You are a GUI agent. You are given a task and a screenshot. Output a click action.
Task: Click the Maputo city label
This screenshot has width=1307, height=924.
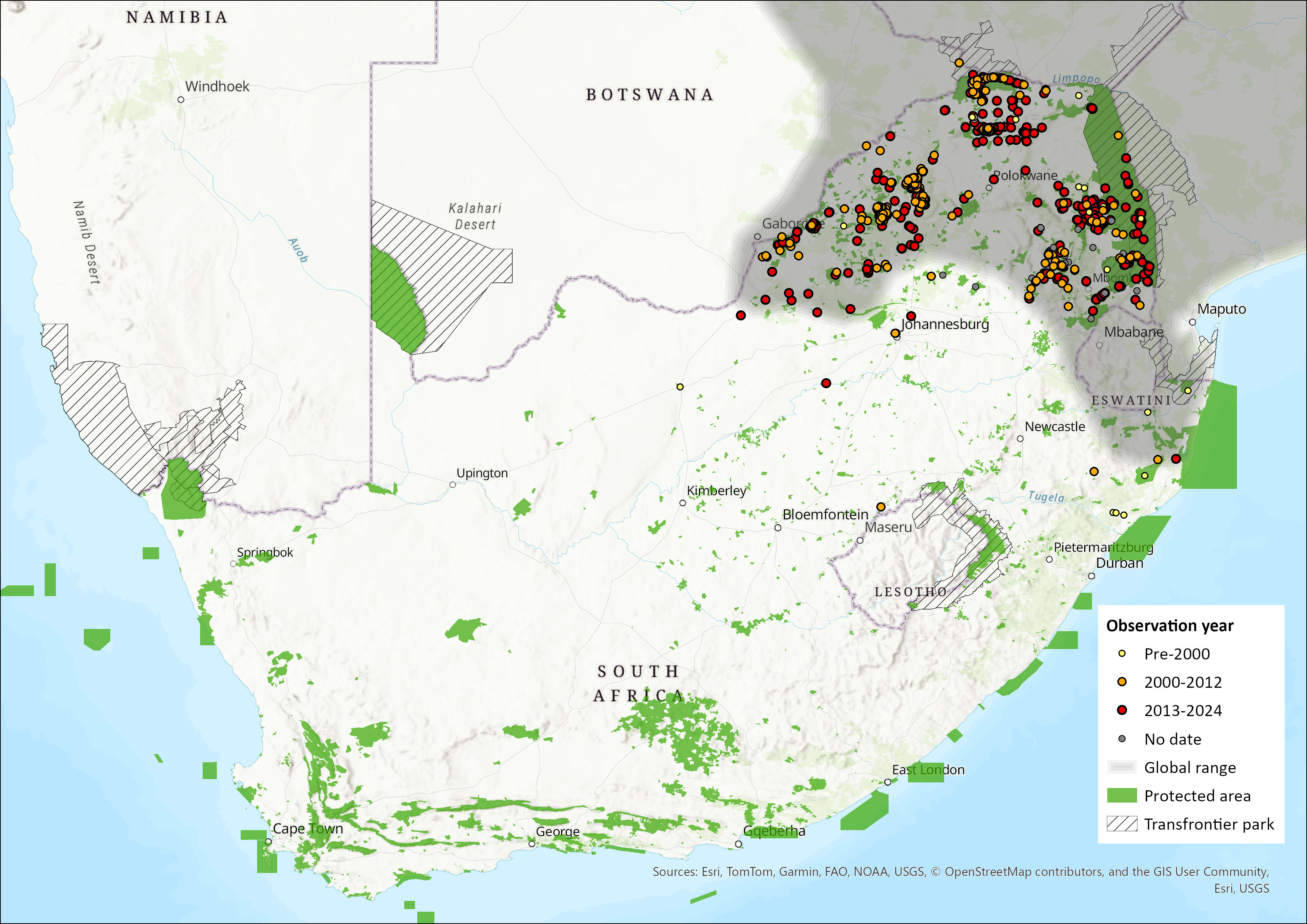(1222, 308)
